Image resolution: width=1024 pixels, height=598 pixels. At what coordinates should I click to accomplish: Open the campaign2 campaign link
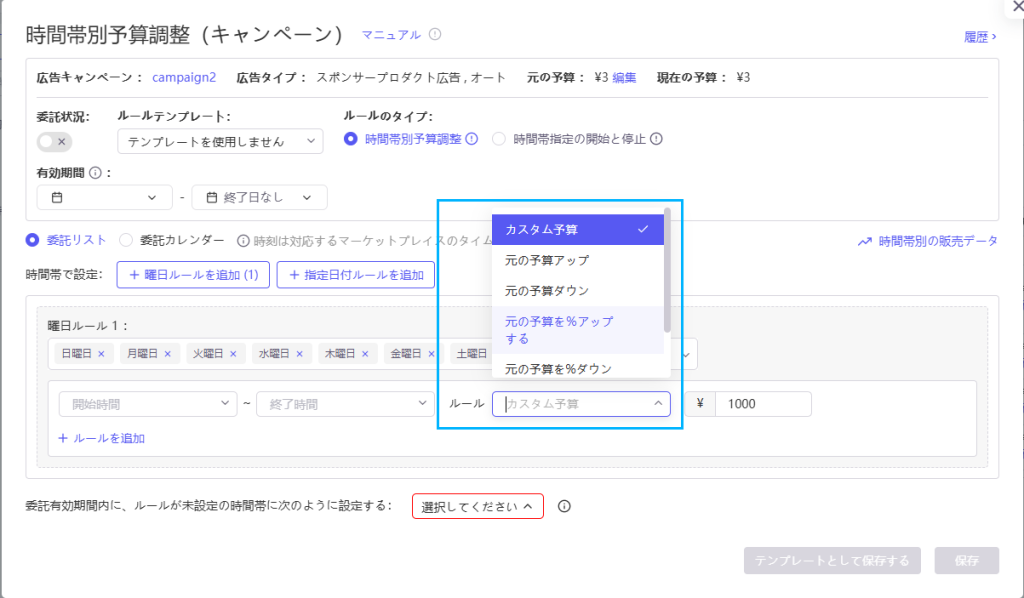pos(184,77)
